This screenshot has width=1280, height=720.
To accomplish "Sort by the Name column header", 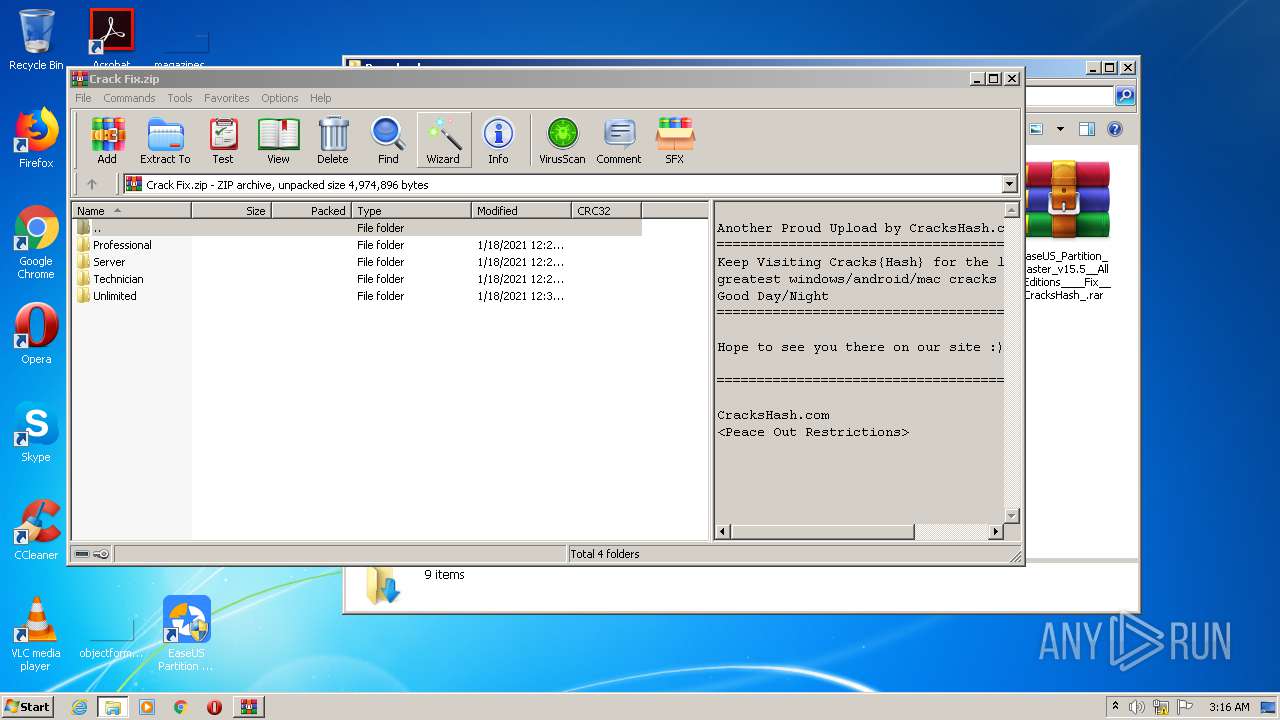I will tap(131, 210).
